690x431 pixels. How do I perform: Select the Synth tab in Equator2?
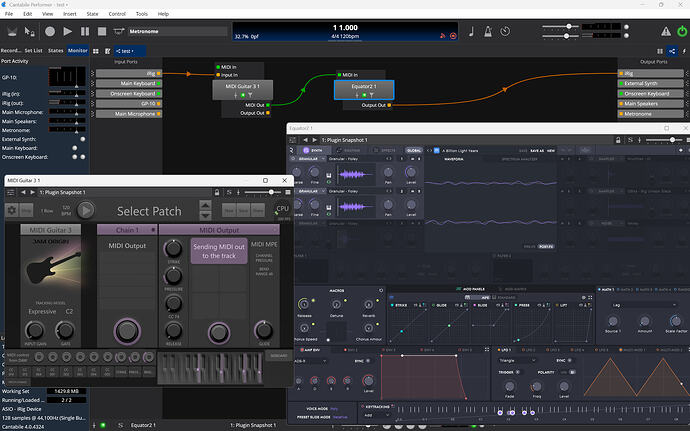tap(313, 151)
